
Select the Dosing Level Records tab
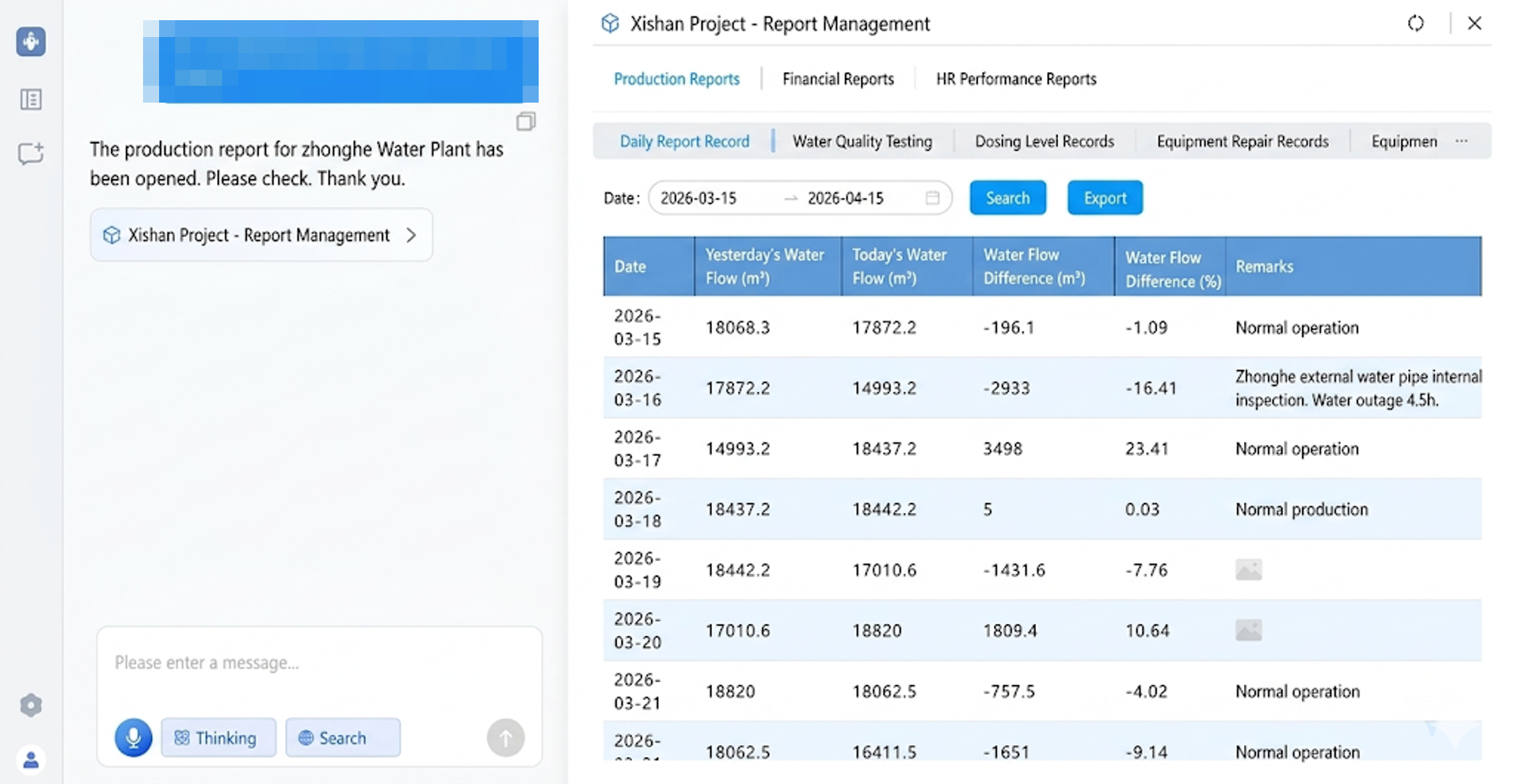[1045, 141]
